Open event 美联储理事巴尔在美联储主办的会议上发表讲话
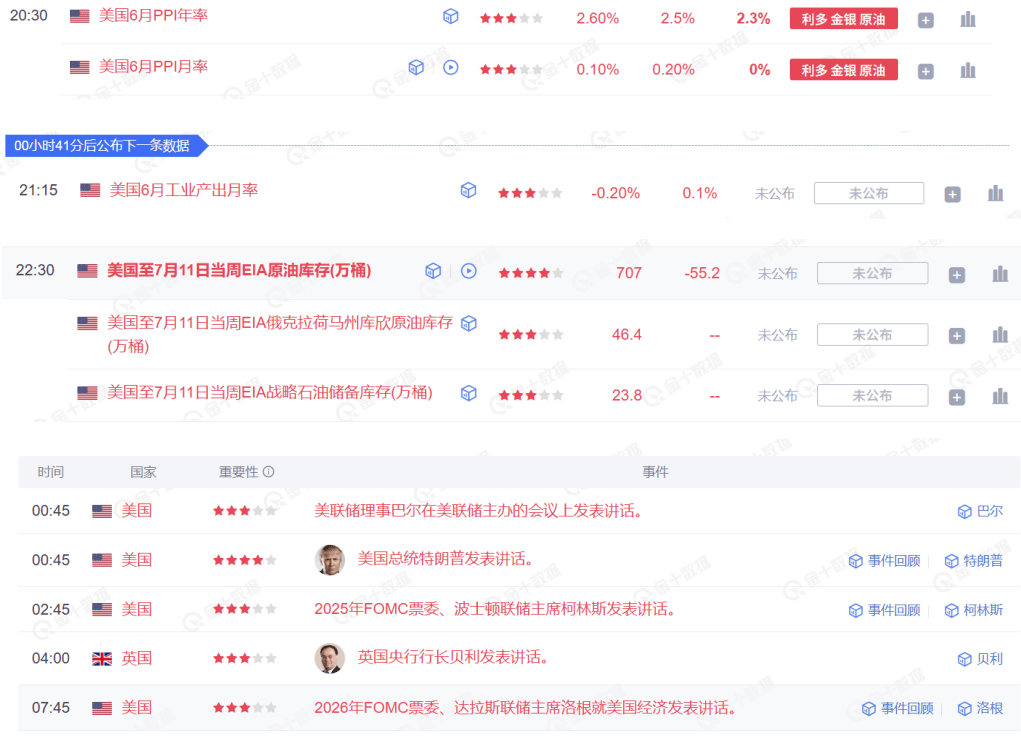 click(479, 511)
